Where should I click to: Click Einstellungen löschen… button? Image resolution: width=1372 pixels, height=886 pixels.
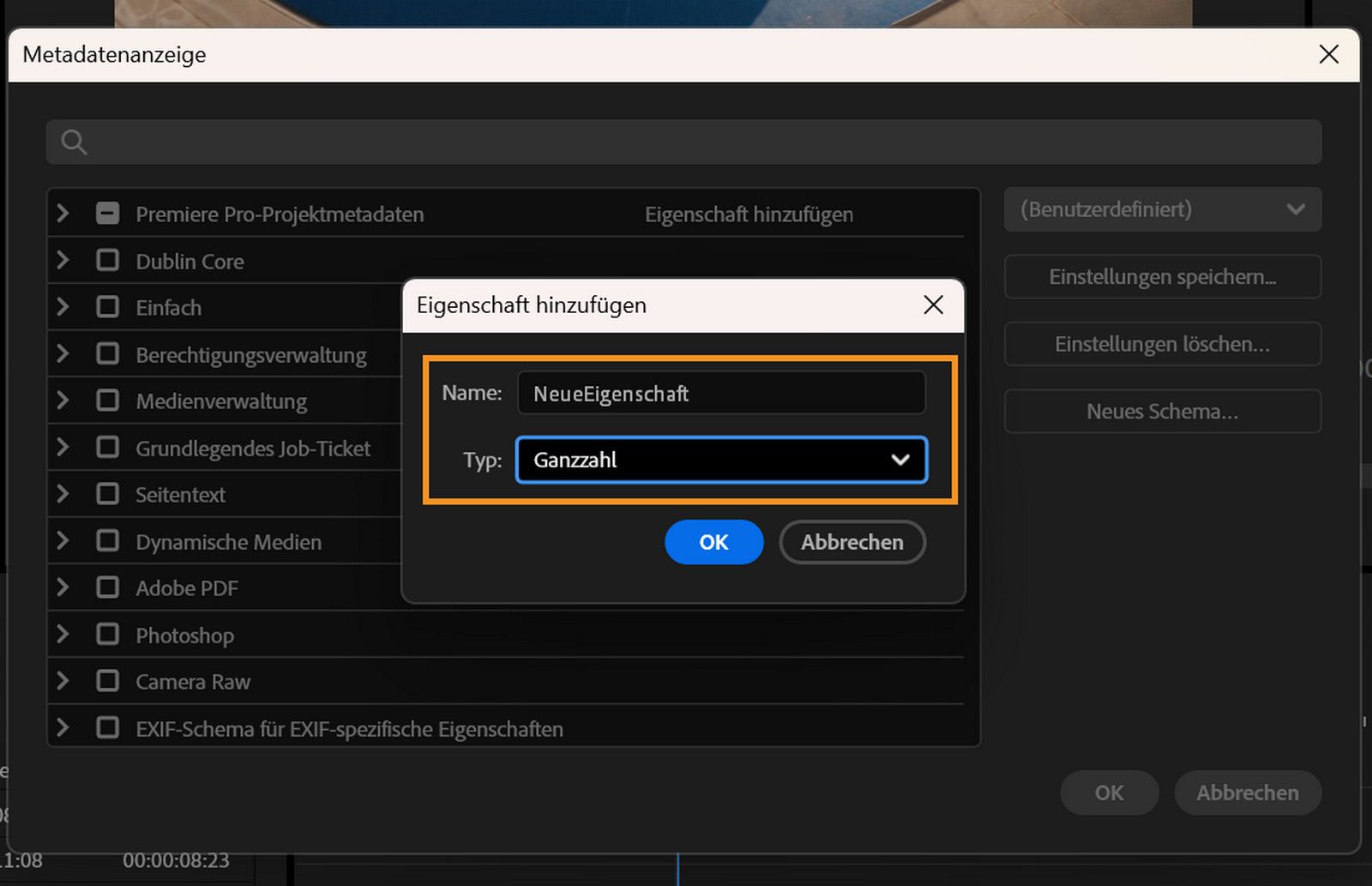pos(1163,344)
